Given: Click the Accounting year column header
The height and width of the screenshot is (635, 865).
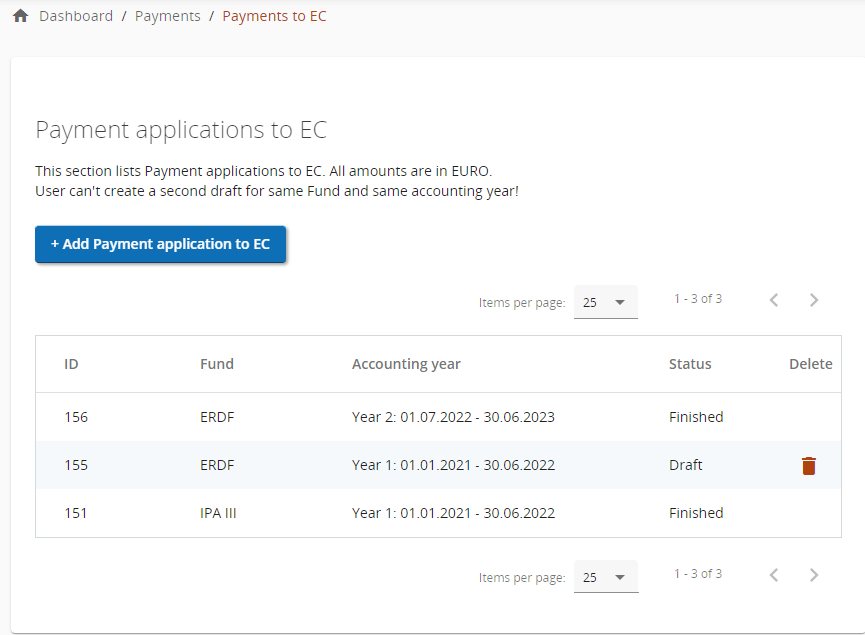Looking at the screenshot, I should click(x=406, y=364).
